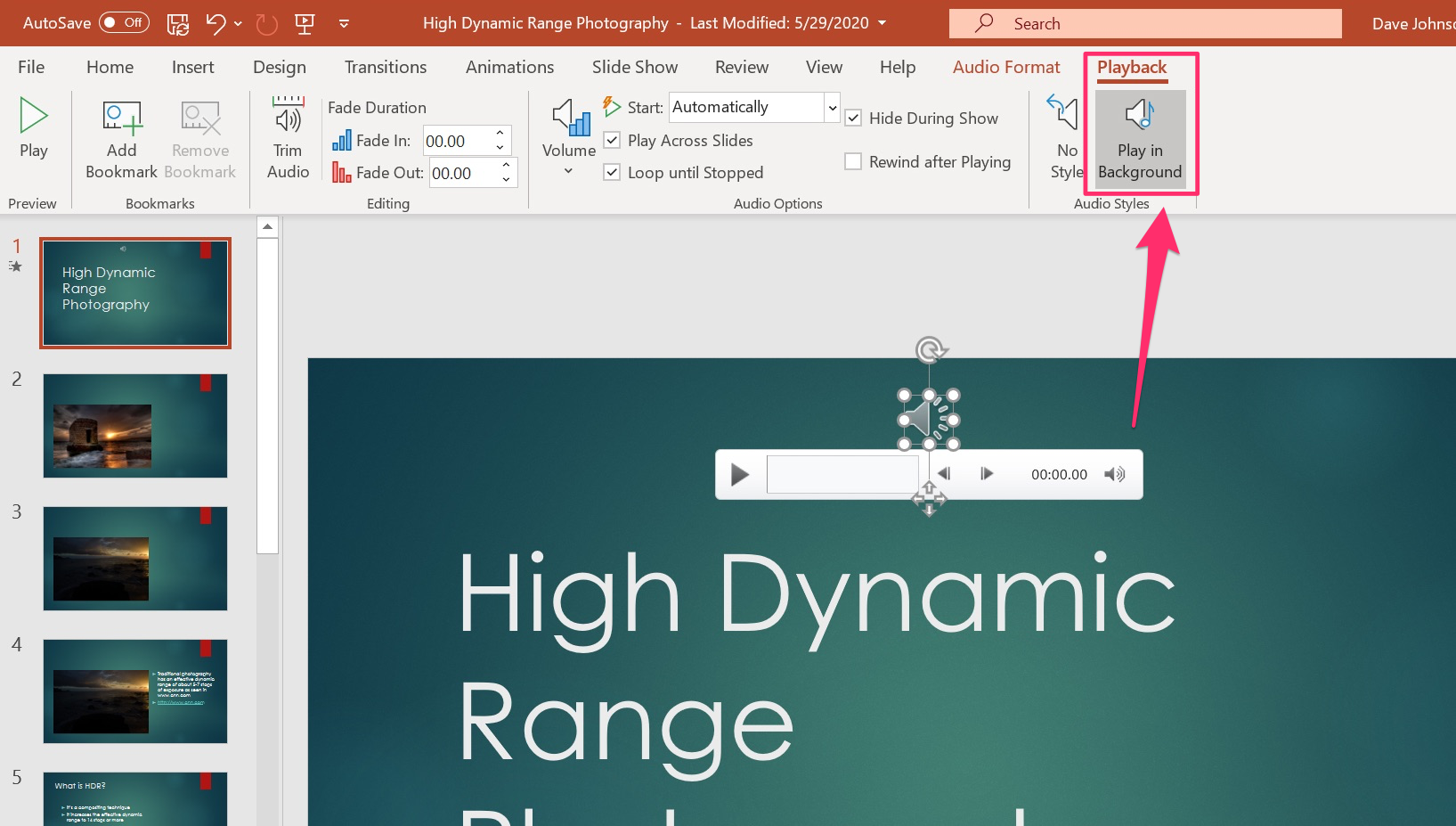Go to the Animations tab

pos(509,67)
